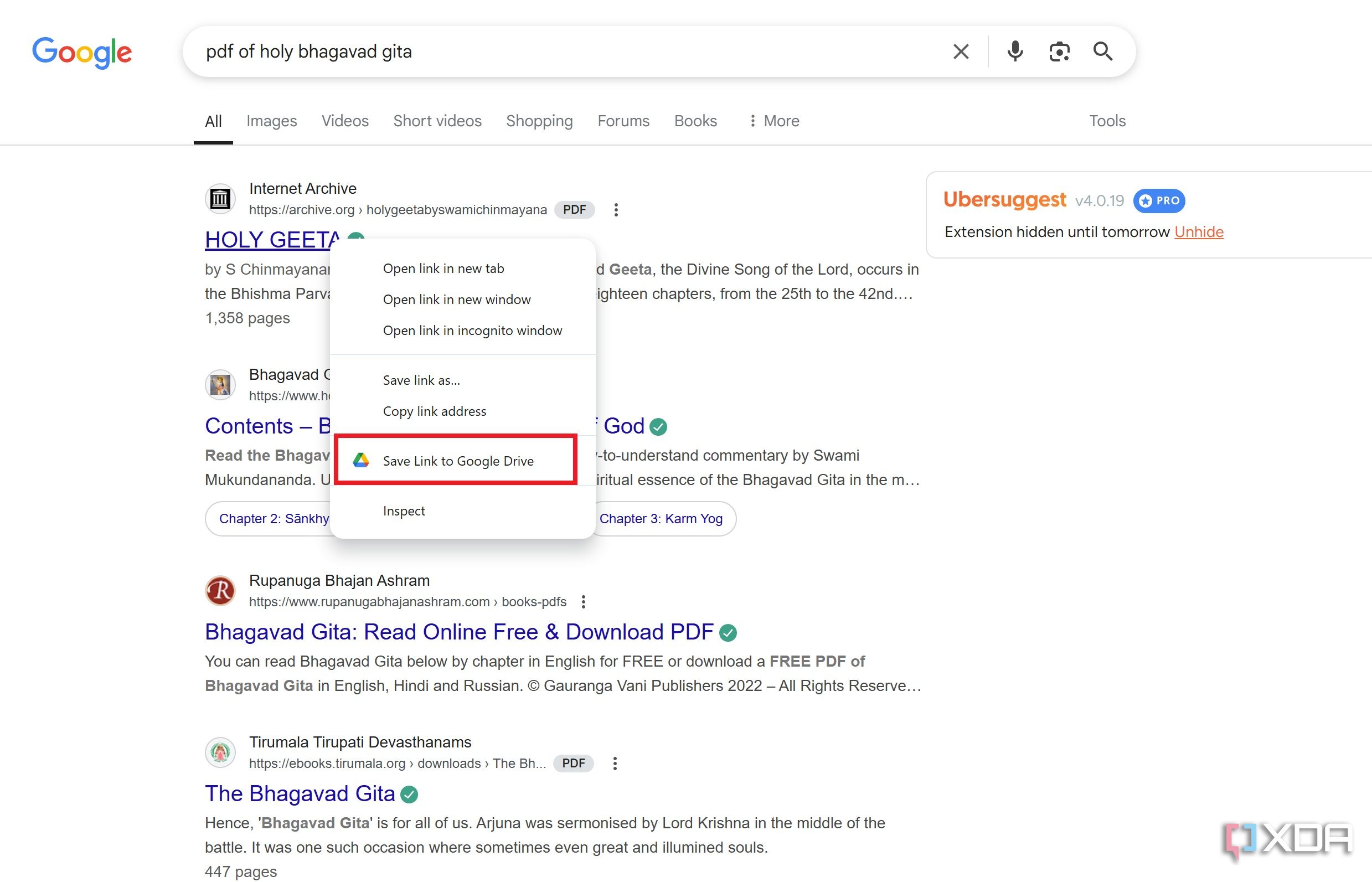
Task: Switch to the Short videos tab
Action: [x=437, y=121]
